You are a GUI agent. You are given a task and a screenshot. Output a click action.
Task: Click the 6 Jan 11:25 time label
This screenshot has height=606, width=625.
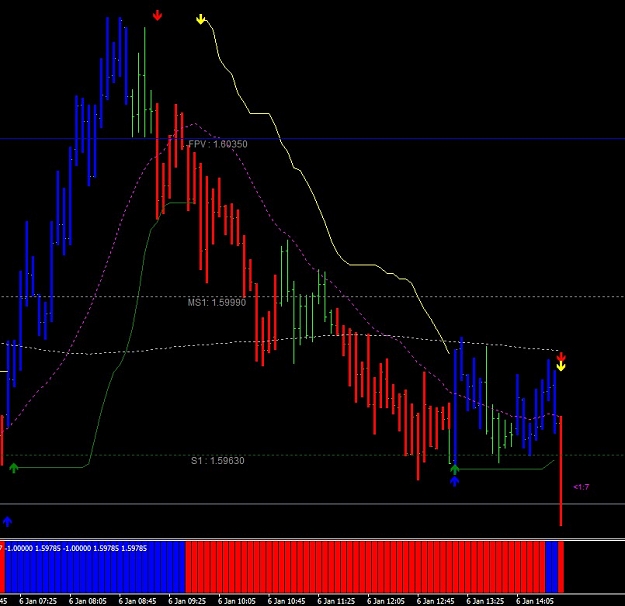click(x=336, y=601)
